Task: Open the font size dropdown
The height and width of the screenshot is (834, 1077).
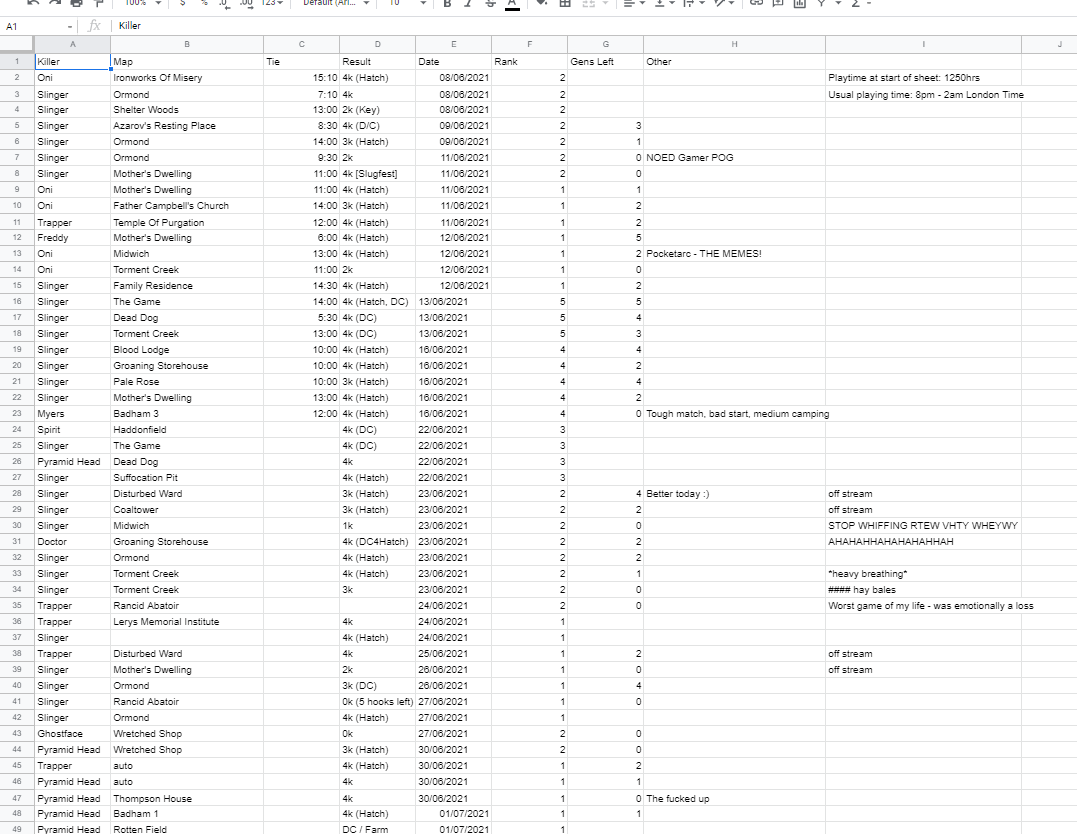Action: click(407, 3)
